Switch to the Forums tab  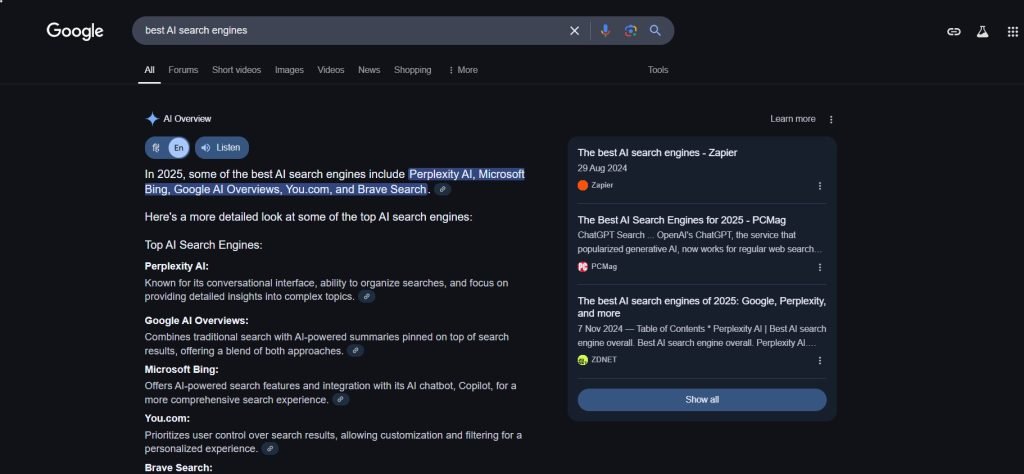pos(183,70)
